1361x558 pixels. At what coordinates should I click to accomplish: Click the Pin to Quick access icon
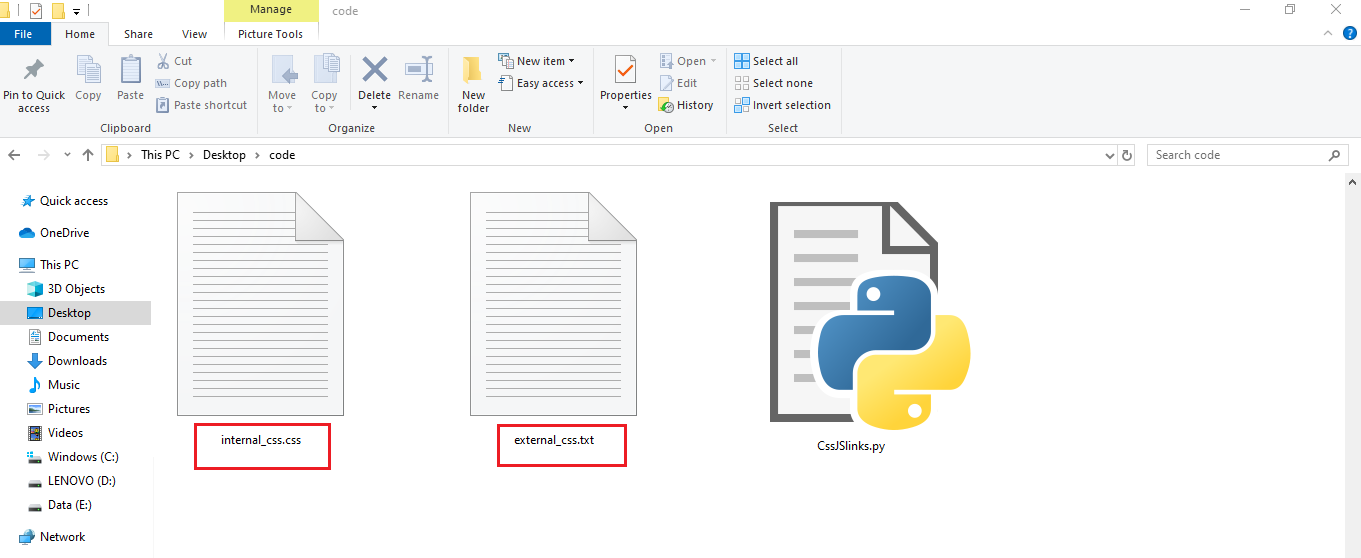33,70
